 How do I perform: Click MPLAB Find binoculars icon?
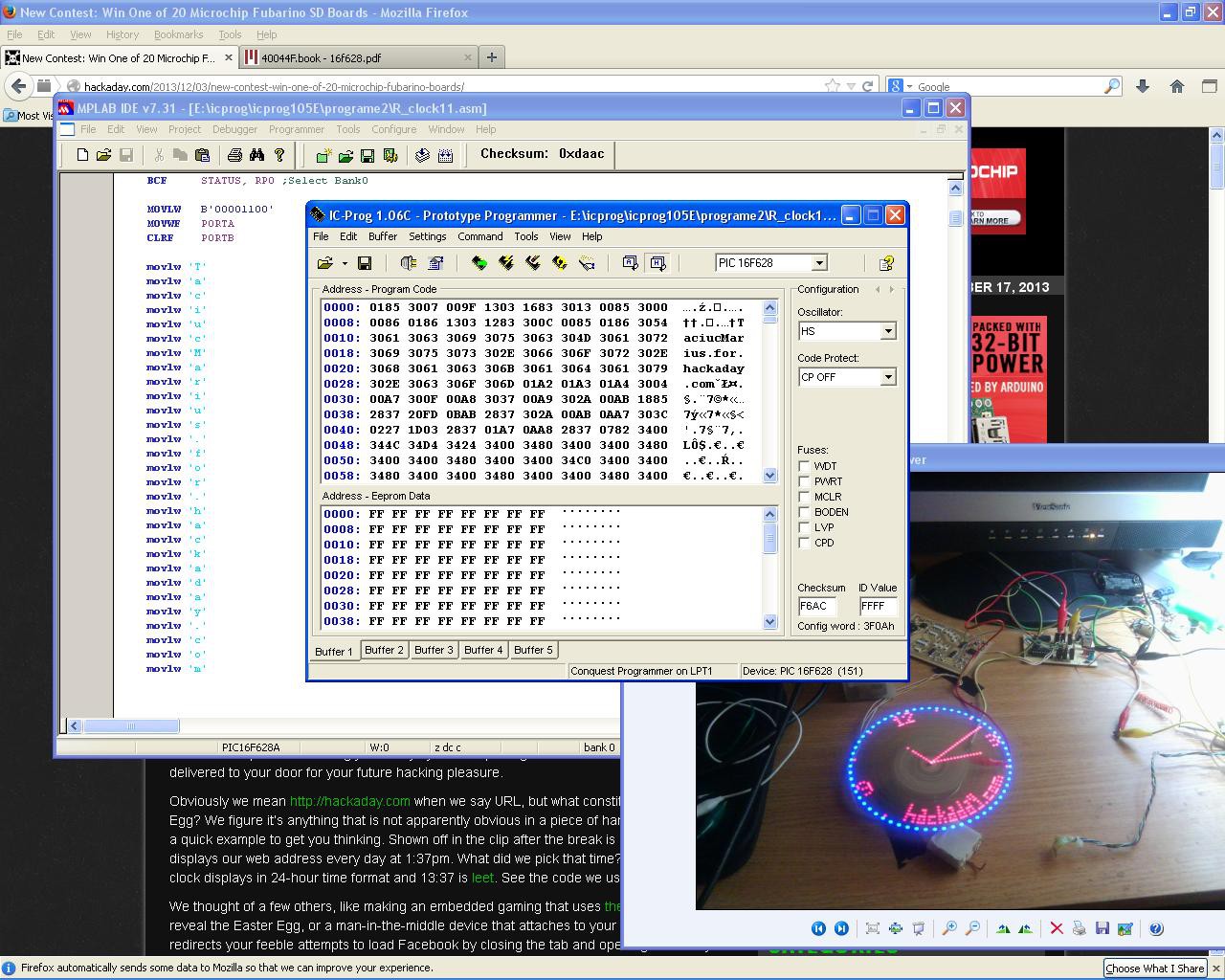coord(256,155)
